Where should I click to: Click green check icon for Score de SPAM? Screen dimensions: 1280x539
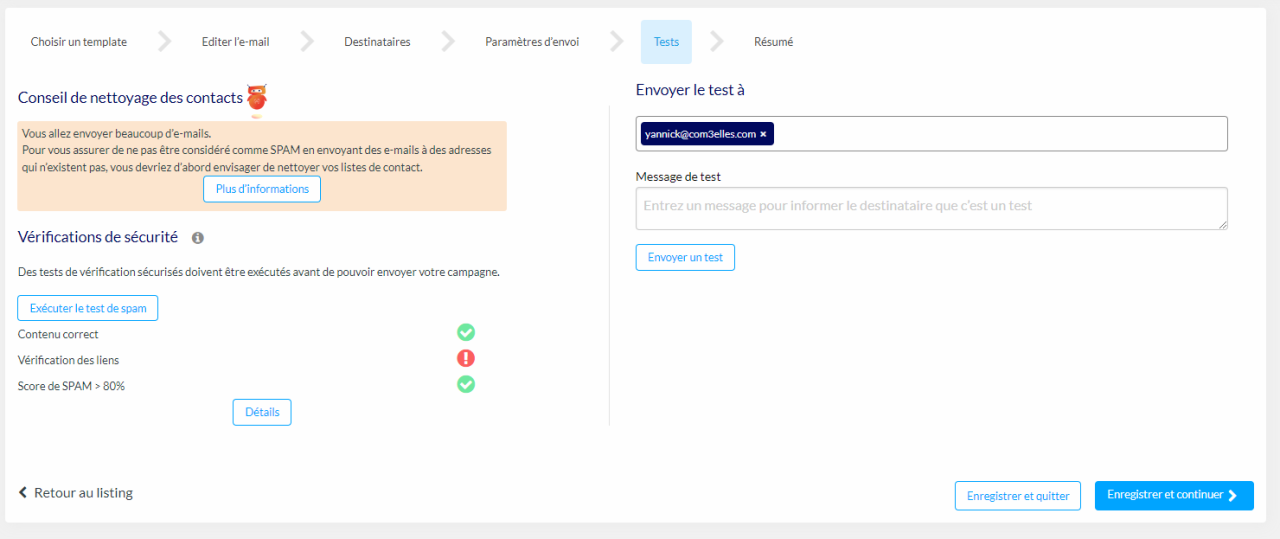click(466, 384)
